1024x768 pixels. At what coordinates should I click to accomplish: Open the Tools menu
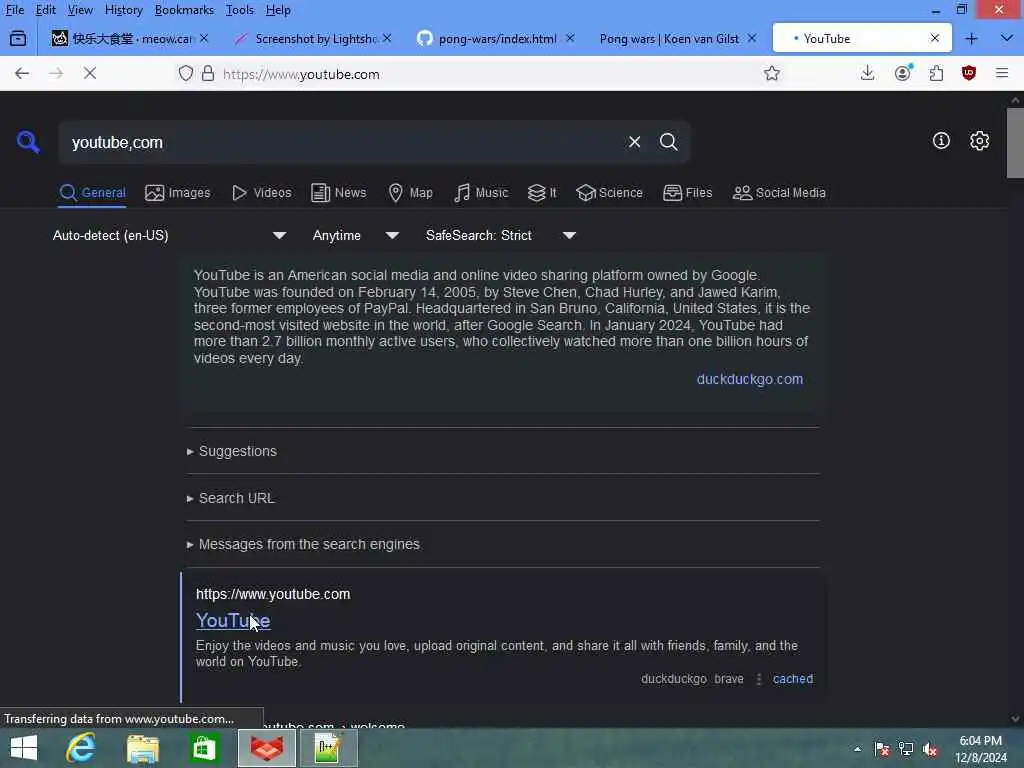(x=240, y=10)
